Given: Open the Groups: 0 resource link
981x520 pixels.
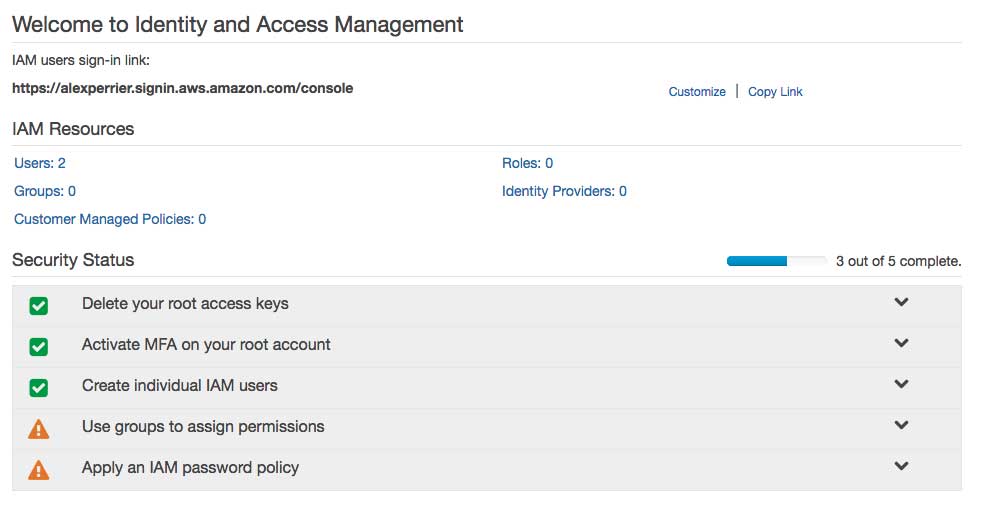Looking at the screenshot, I should [x=45, y=191].
